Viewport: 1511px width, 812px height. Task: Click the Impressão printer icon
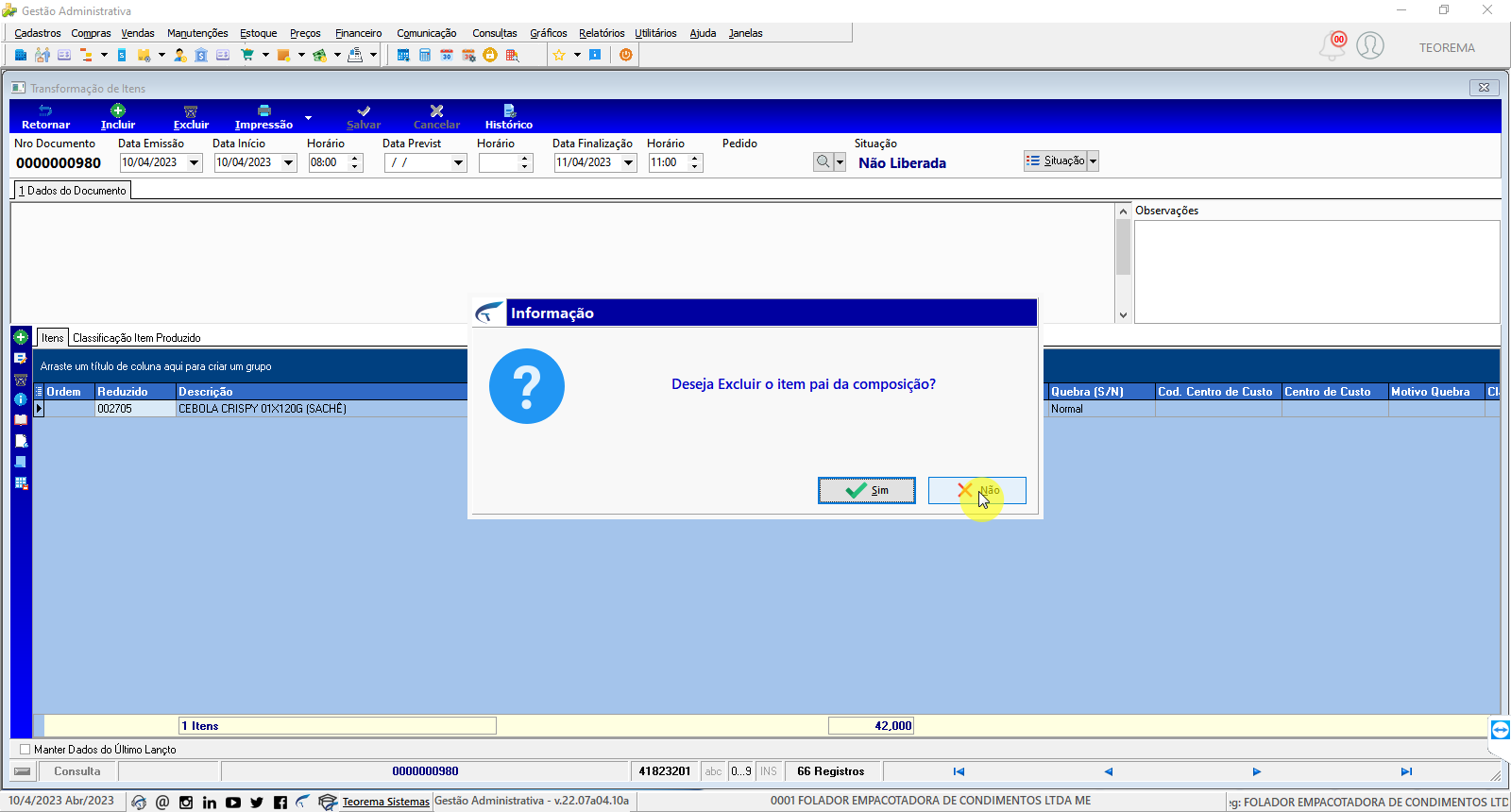pos(264,110)
